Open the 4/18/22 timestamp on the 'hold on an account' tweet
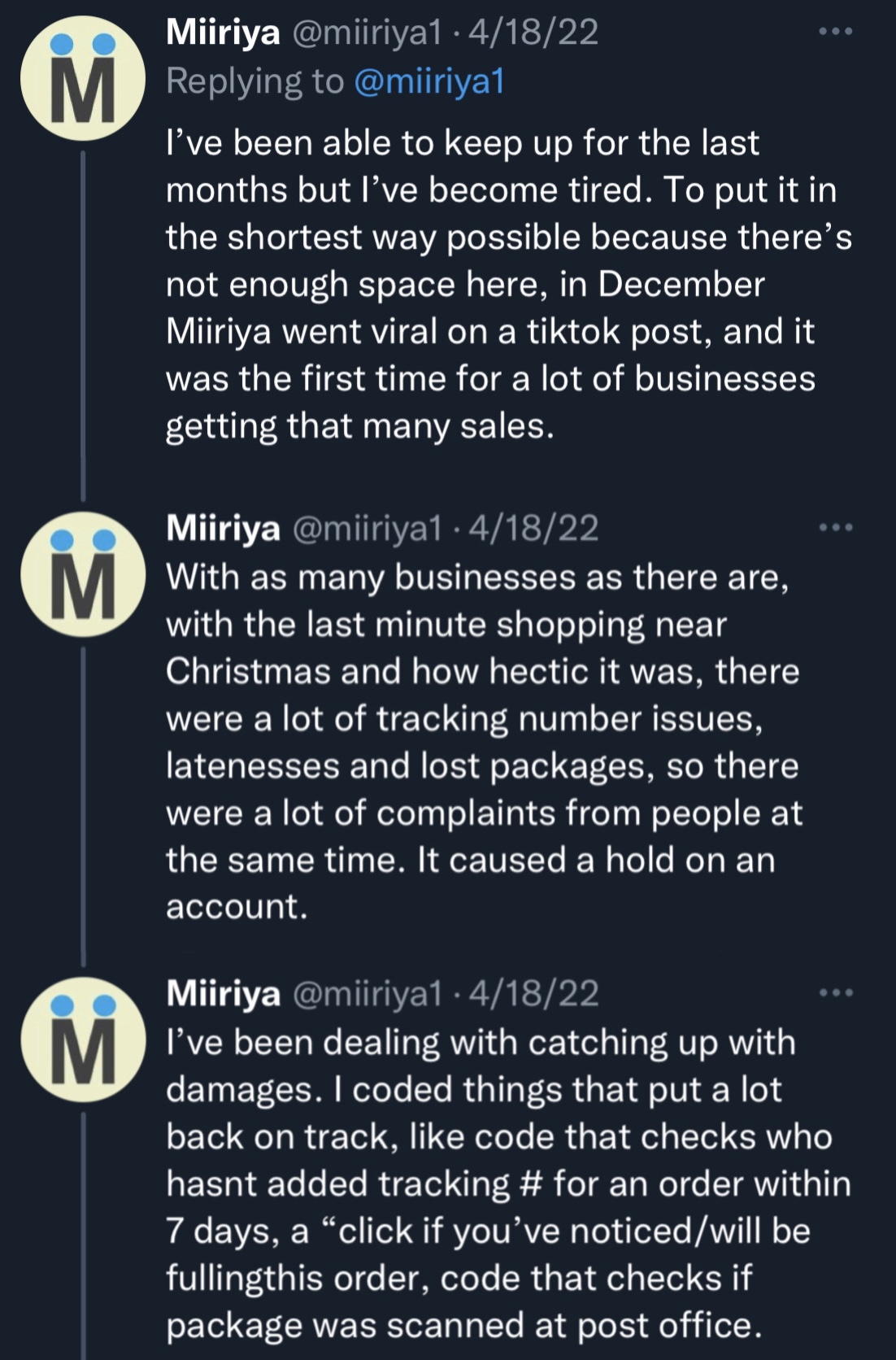The image size is (896, 1360). tap(533, 529)
